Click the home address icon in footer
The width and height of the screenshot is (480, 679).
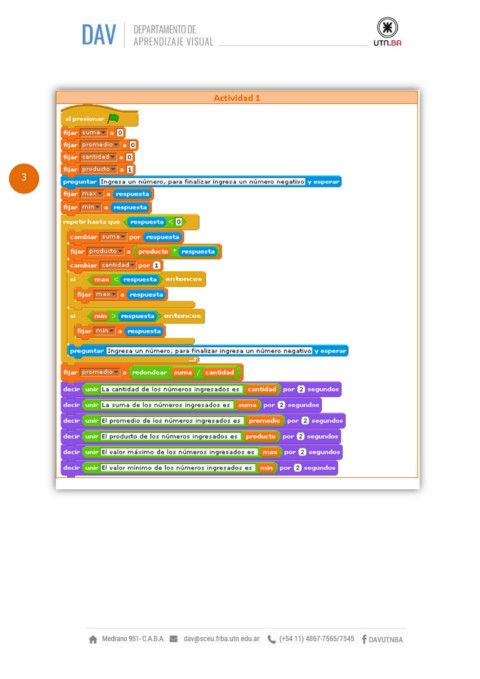[93, 639]
